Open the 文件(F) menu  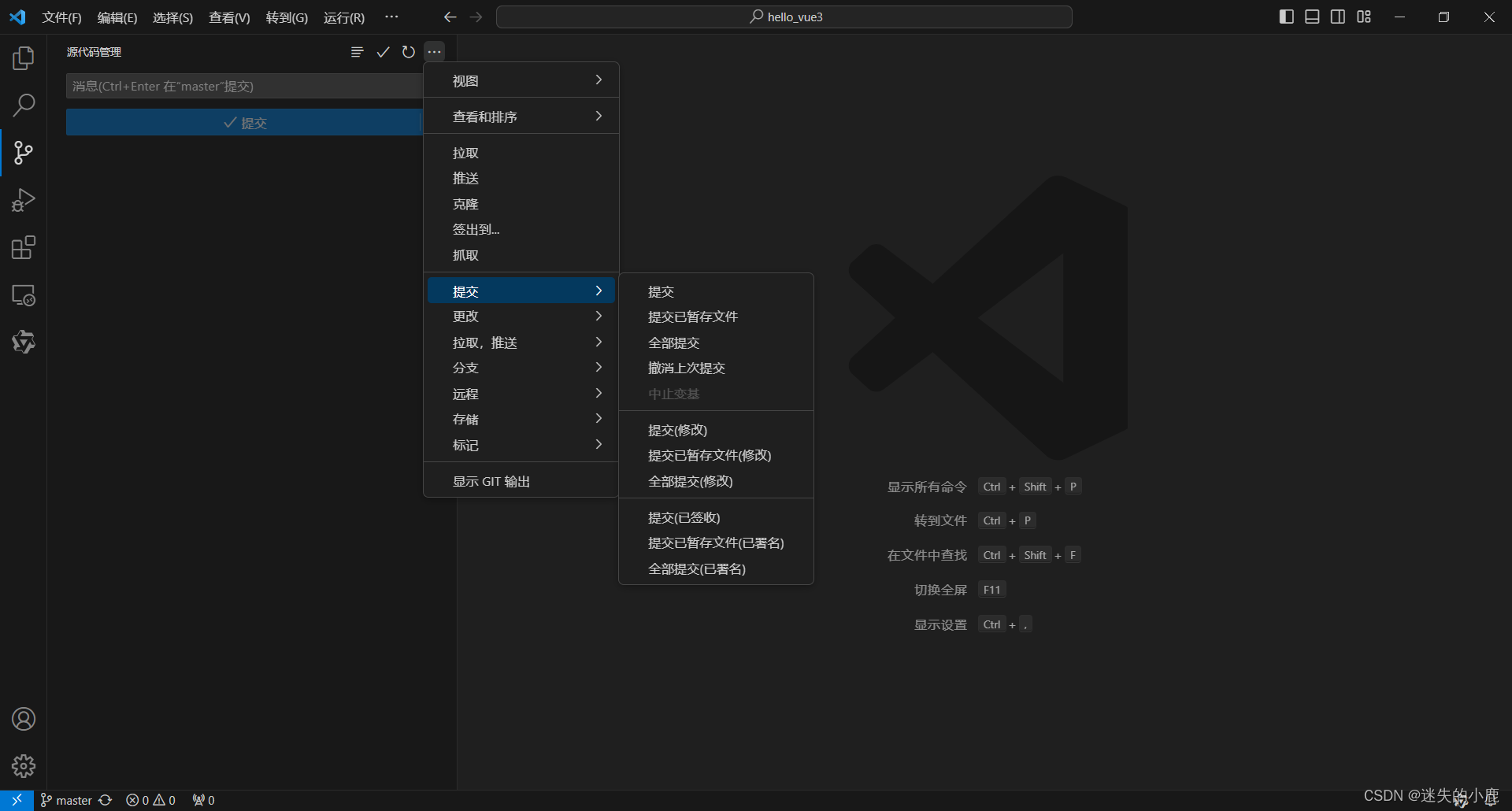click(x=61, y=17)
